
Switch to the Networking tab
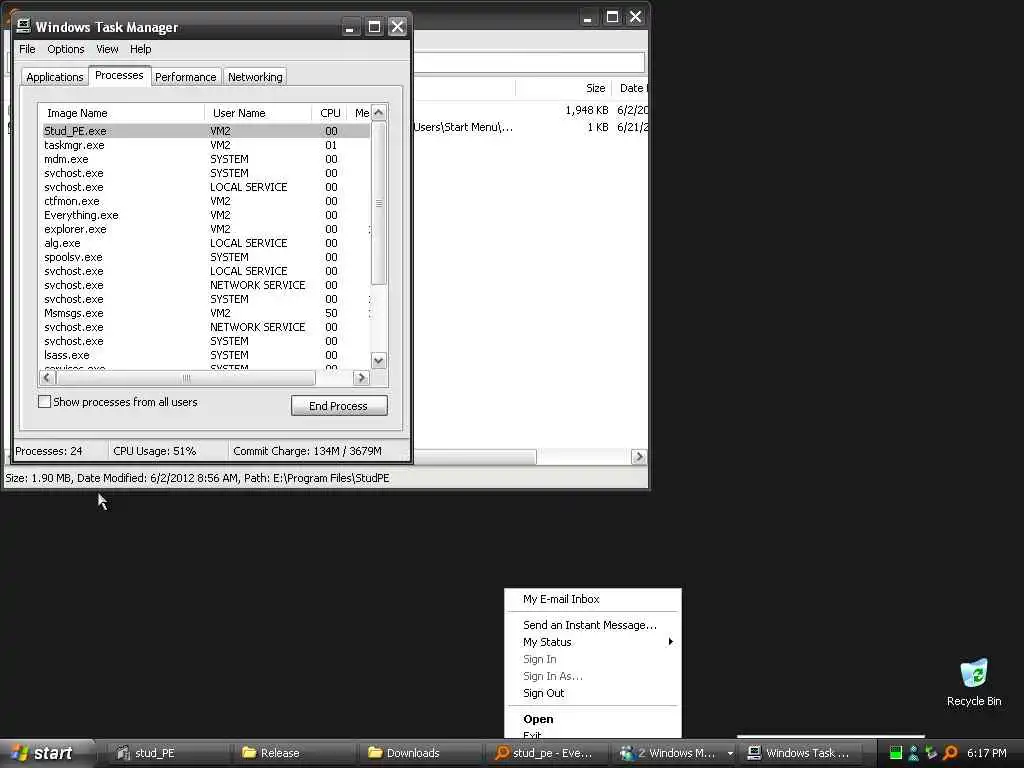255,77
